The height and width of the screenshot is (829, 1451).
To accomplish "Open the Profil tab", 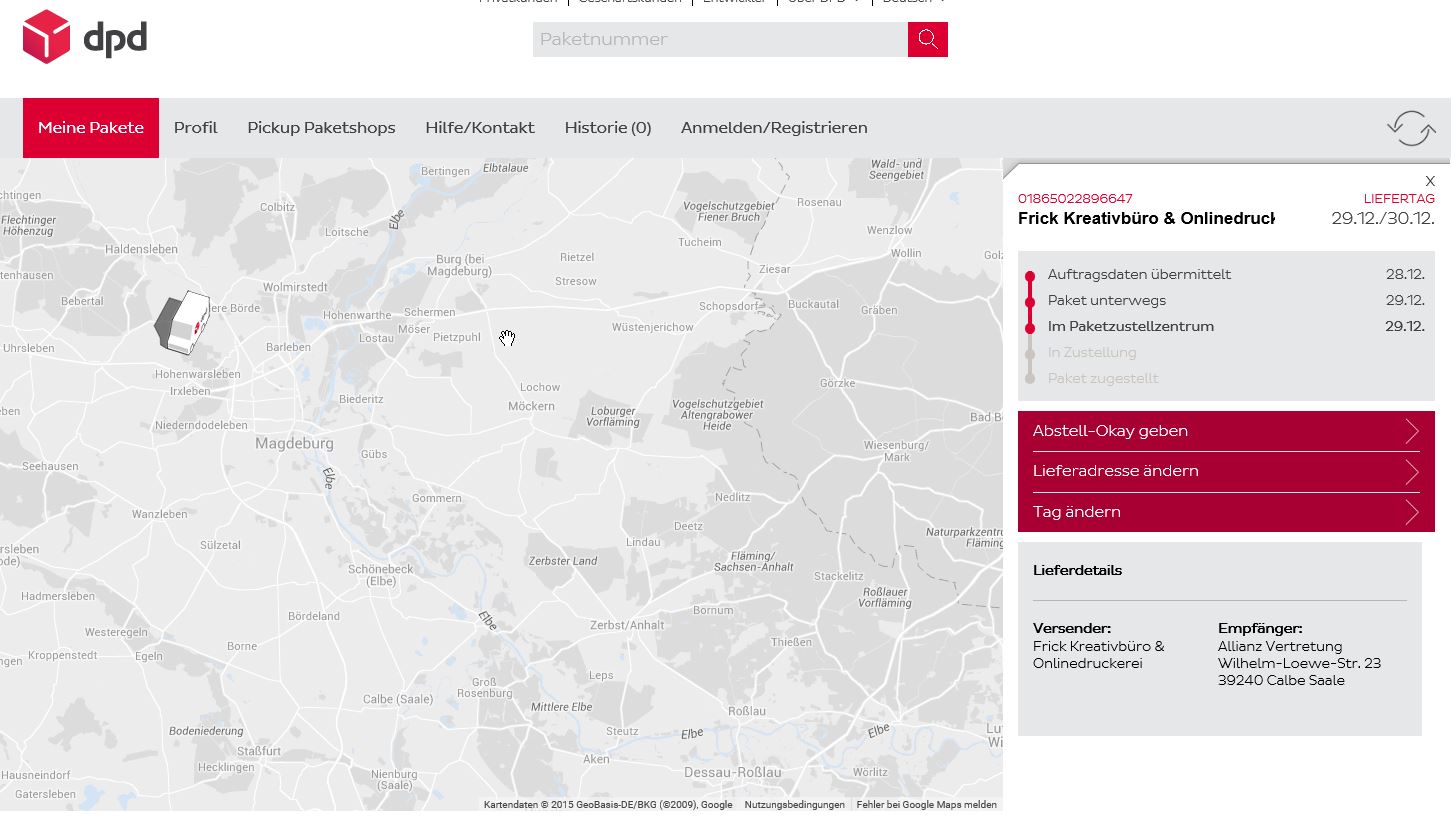I will [195, 128].
